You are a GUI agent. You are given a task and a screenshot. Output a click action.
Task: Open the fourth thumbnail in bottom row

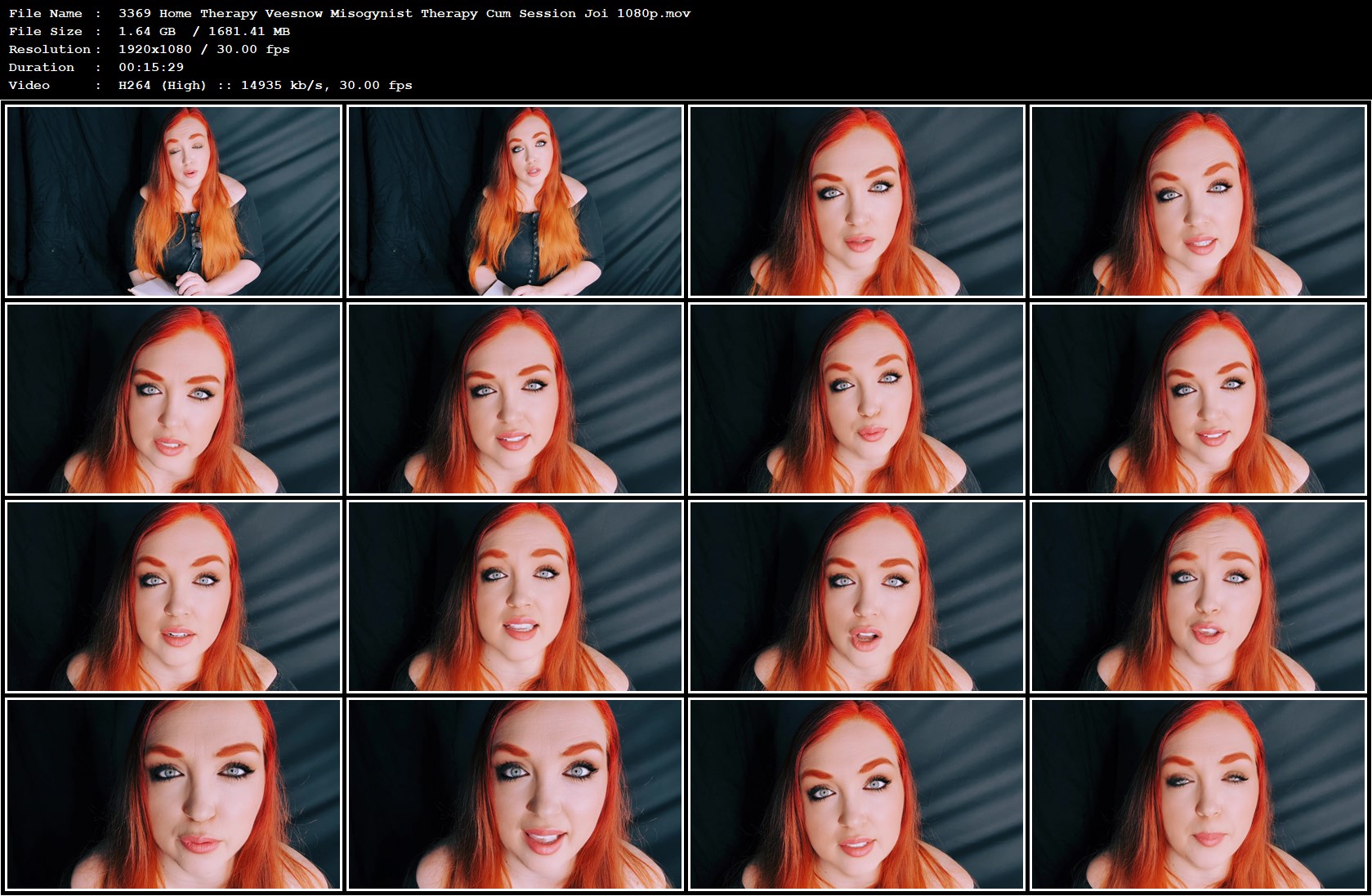1198,794
